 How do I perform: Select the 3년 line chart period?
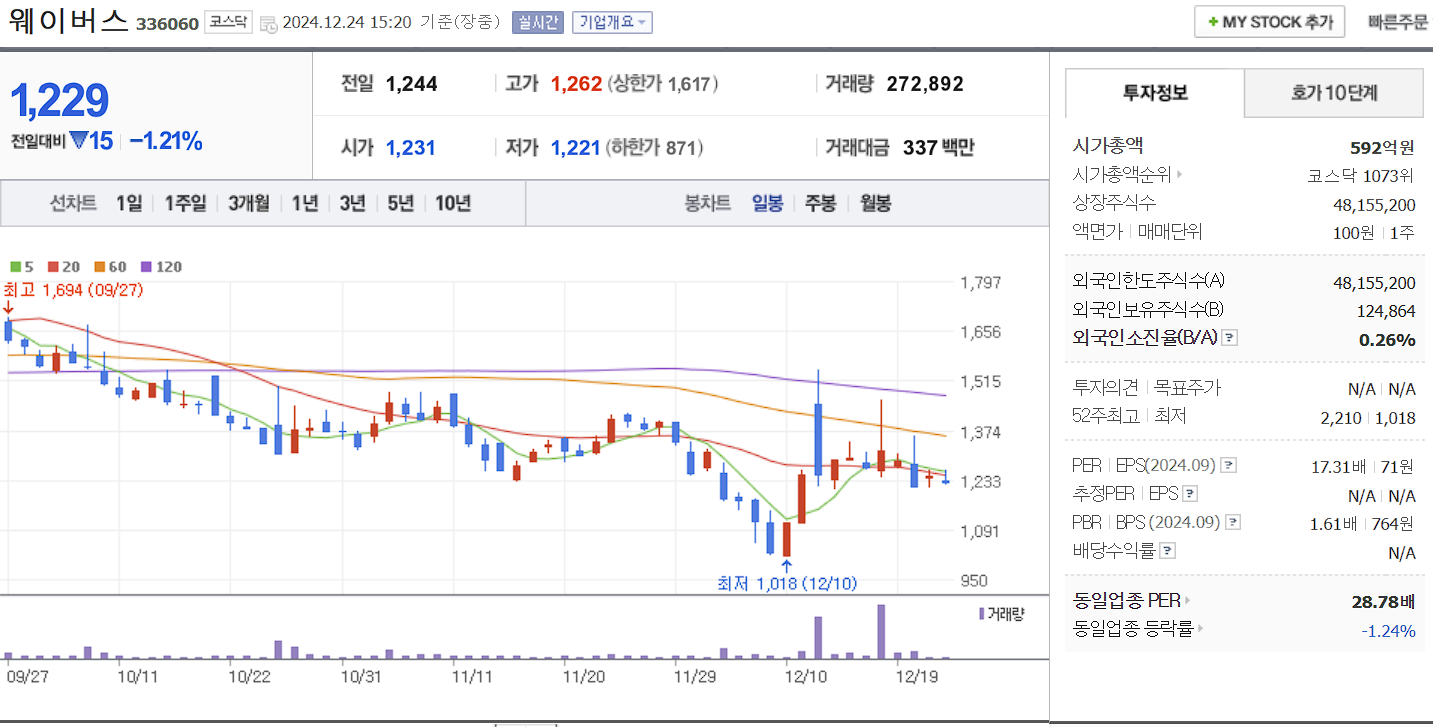click(x=353, y=204)
